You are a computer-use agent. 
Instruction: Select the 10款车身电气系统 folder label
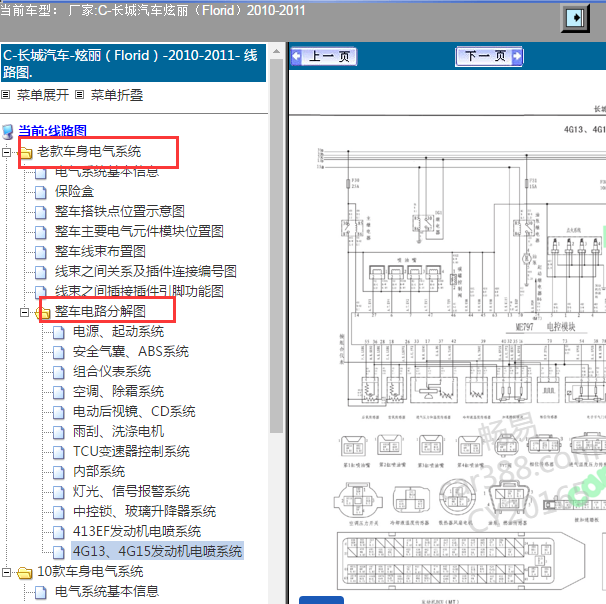[90, 572]
